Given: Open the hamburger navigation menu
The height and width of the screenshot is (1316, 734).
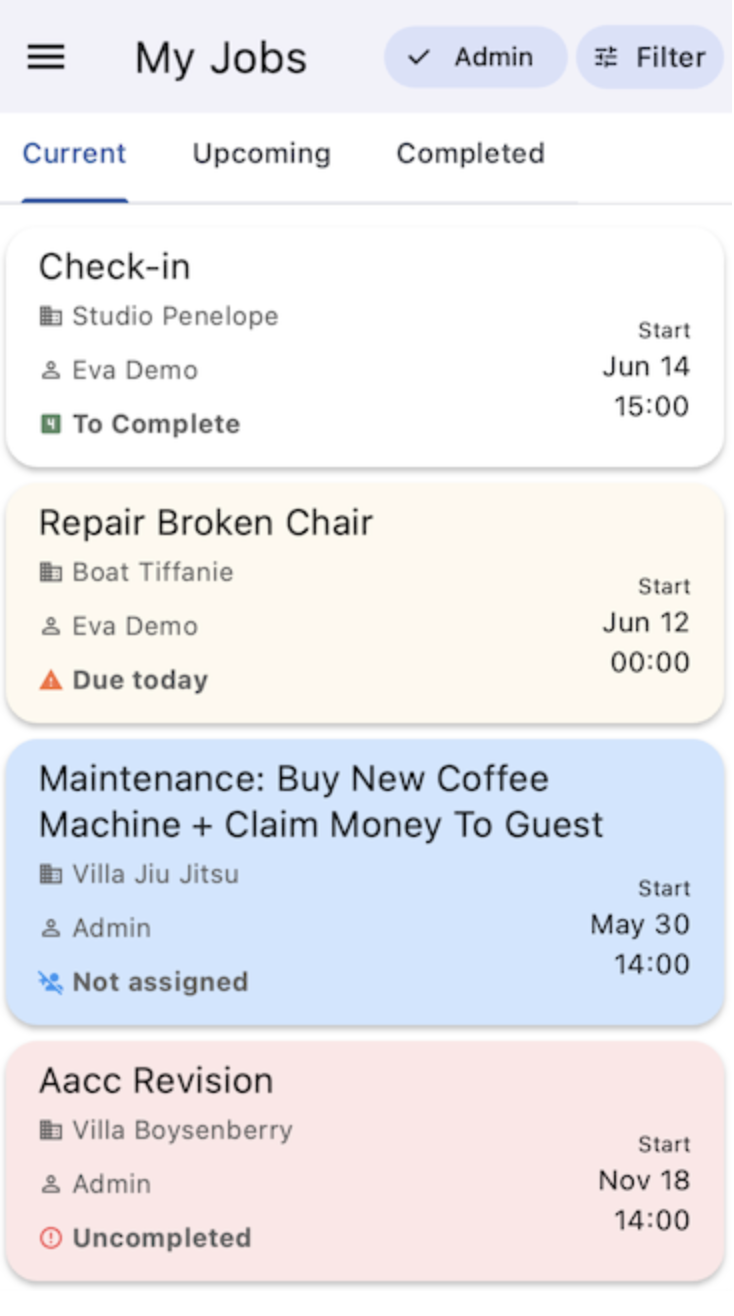Looking at the screenshot, I should pos(46,57).
